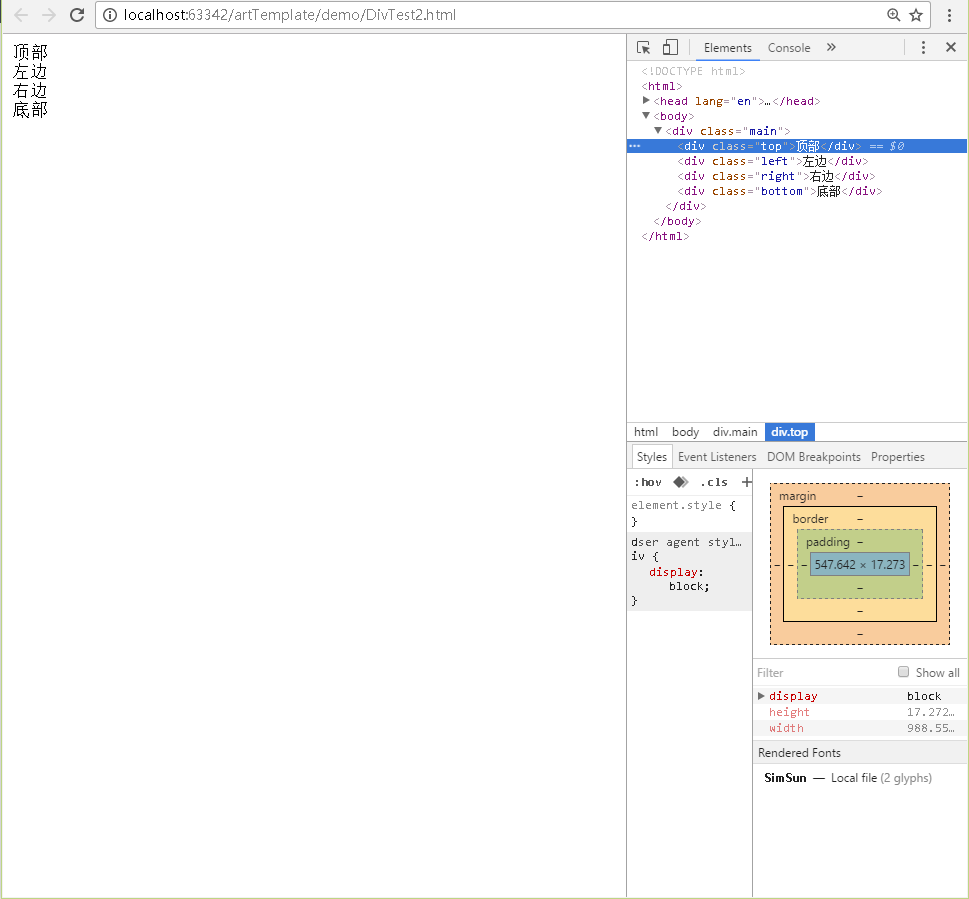Viewport: 969px width, 899px height.
Task: Click the closing body tag line
Action: click(677, 221)
